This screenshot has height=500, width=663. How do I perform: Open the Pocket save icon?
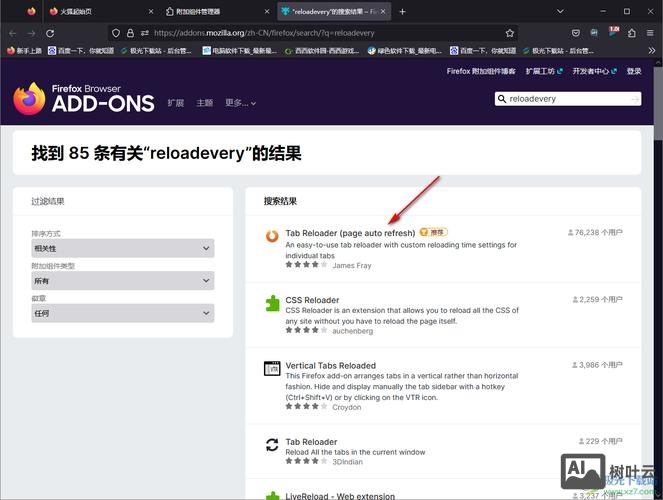[x=575, y=33]
